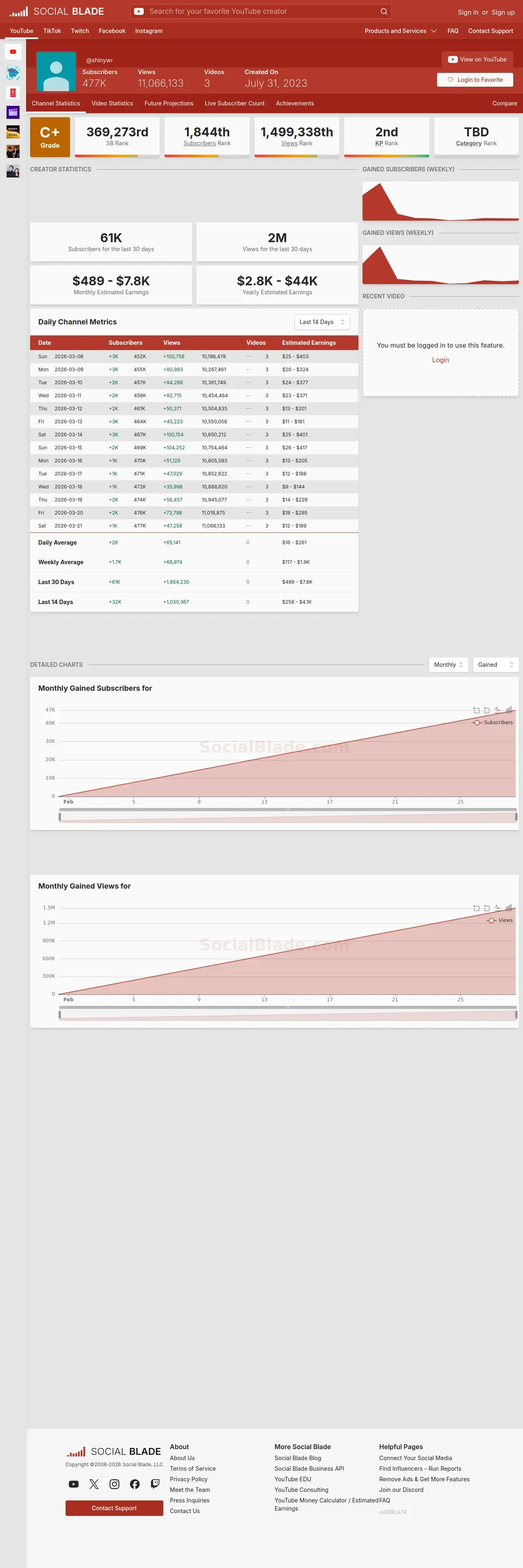Open the SONY channel avatar in sidebar
523x1568 pixels.
[x=13, y=131]
